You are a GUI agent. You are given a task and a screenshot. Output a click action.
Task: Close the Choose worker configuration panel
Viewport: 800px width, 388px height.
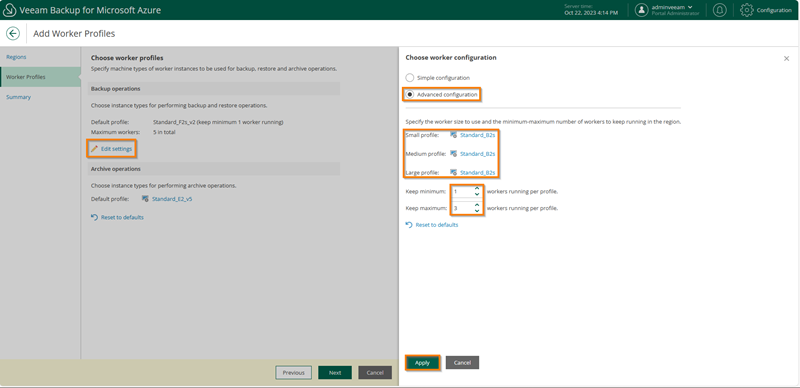tap(786, 59)
